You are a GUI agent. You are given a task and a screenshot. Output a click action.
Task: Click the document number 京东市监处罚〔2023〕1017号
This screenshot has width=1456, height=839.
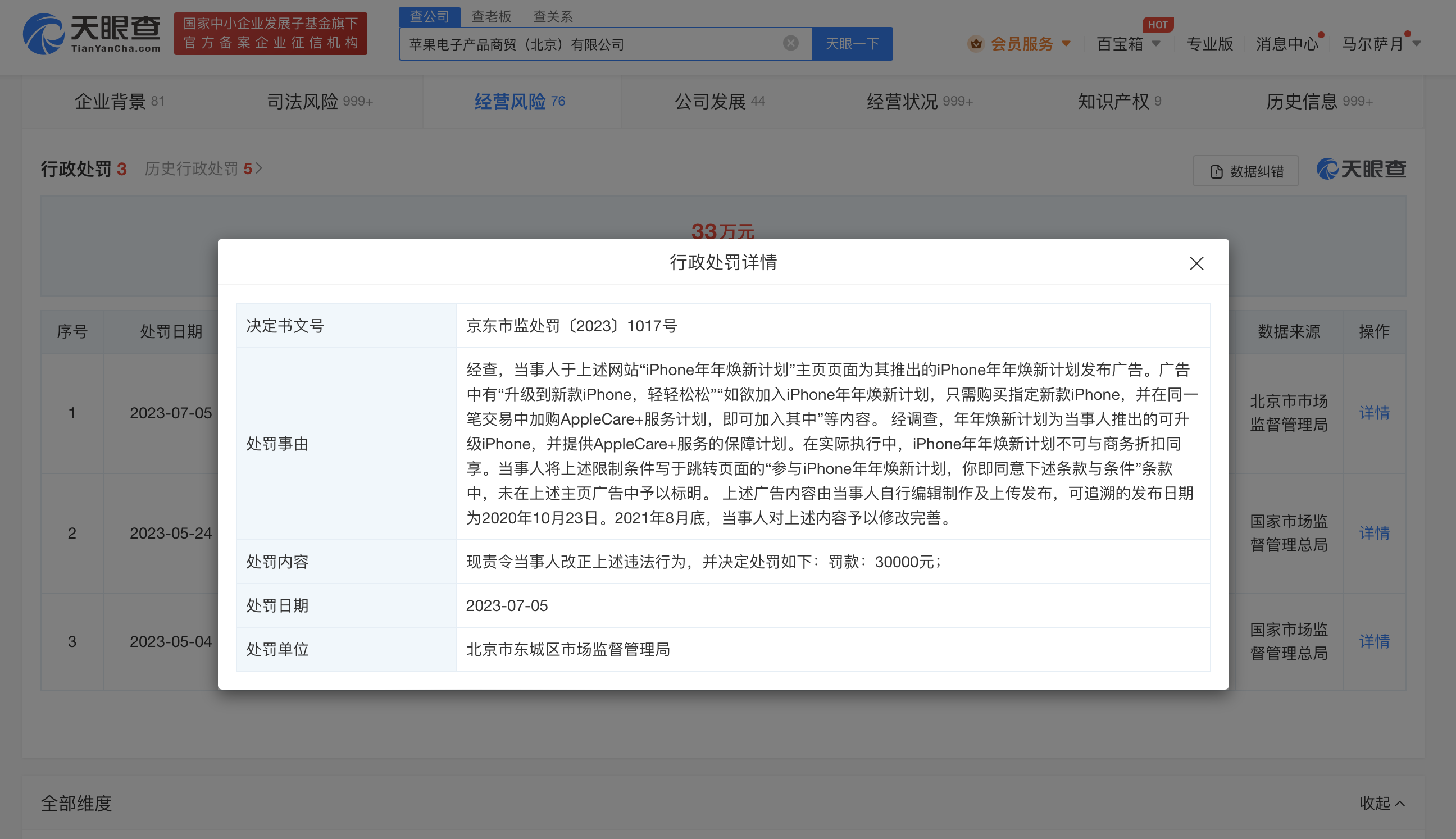point(571,326)
